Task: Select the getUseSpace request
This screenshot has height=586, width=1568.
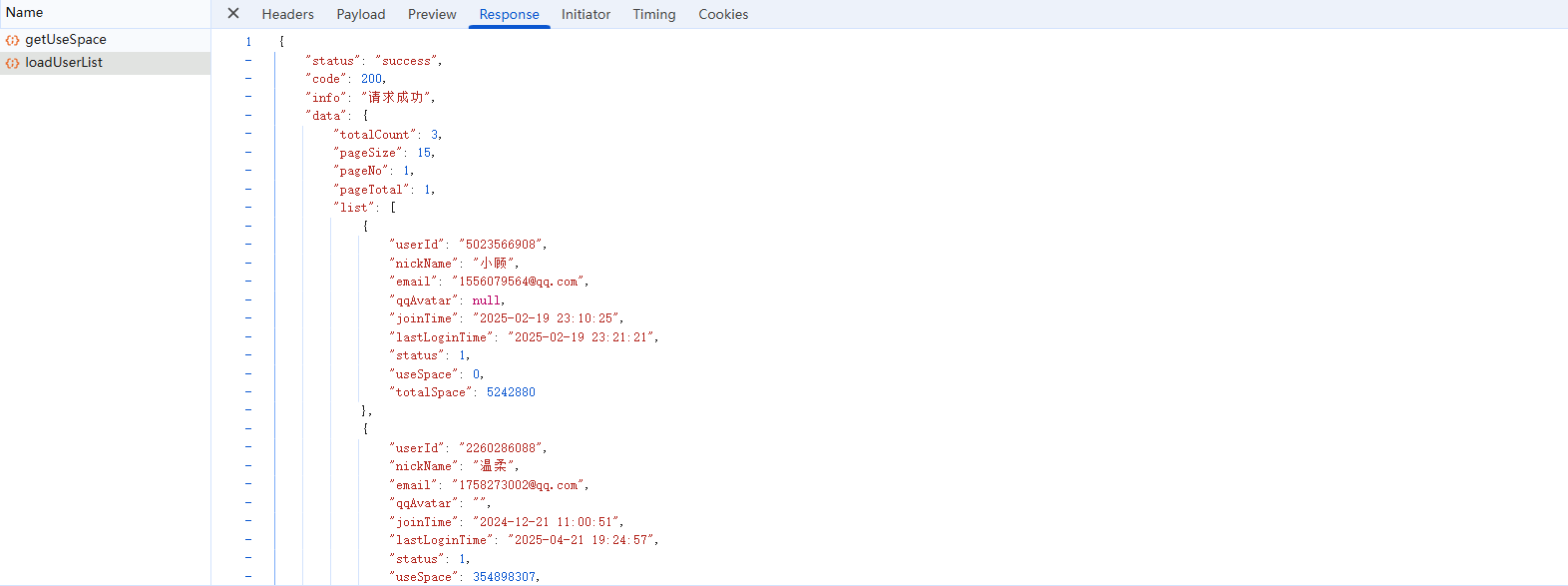Action: tap(105, 40)
